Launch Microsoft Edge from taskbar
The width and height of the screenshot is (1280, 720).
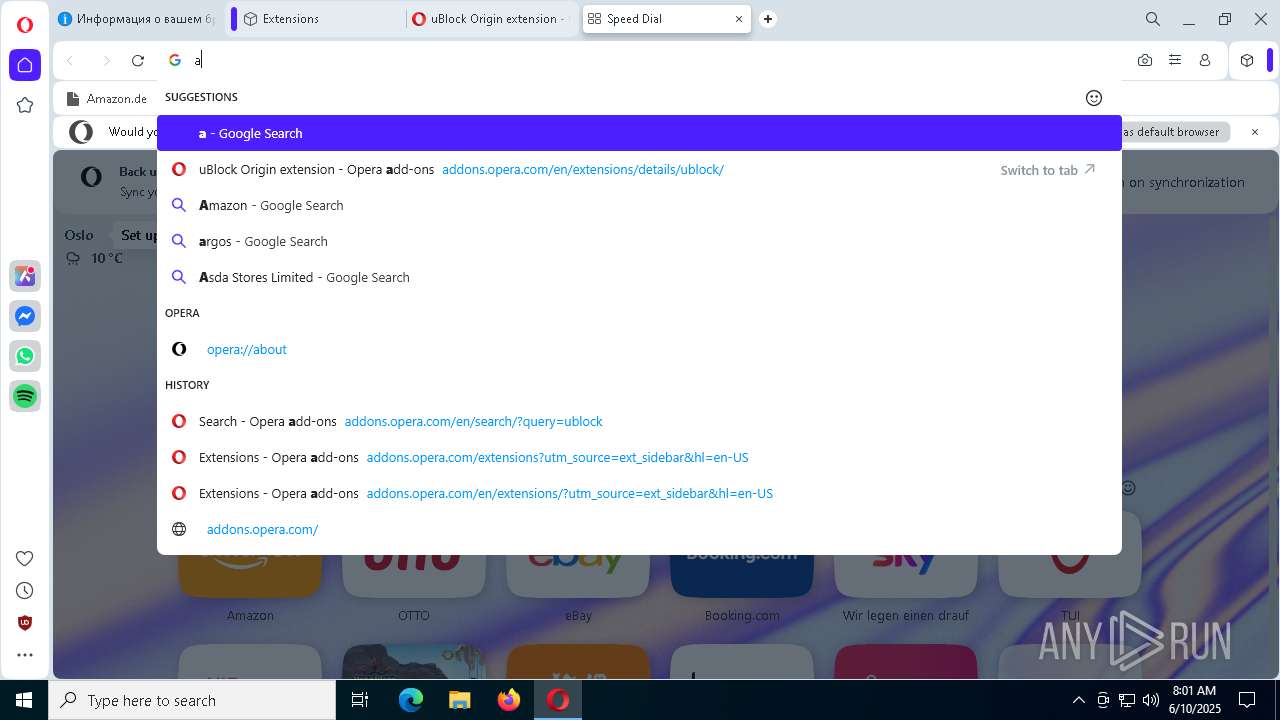pyautogui.click(x=411, y=700)
